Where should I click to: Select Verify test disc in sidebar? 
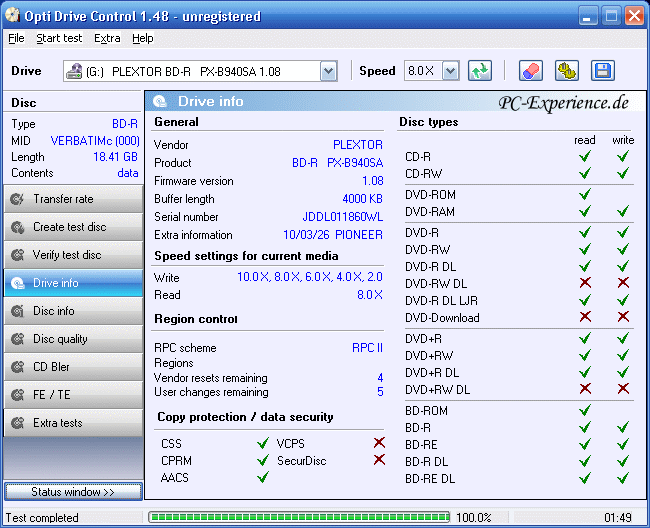coord(72,255)
